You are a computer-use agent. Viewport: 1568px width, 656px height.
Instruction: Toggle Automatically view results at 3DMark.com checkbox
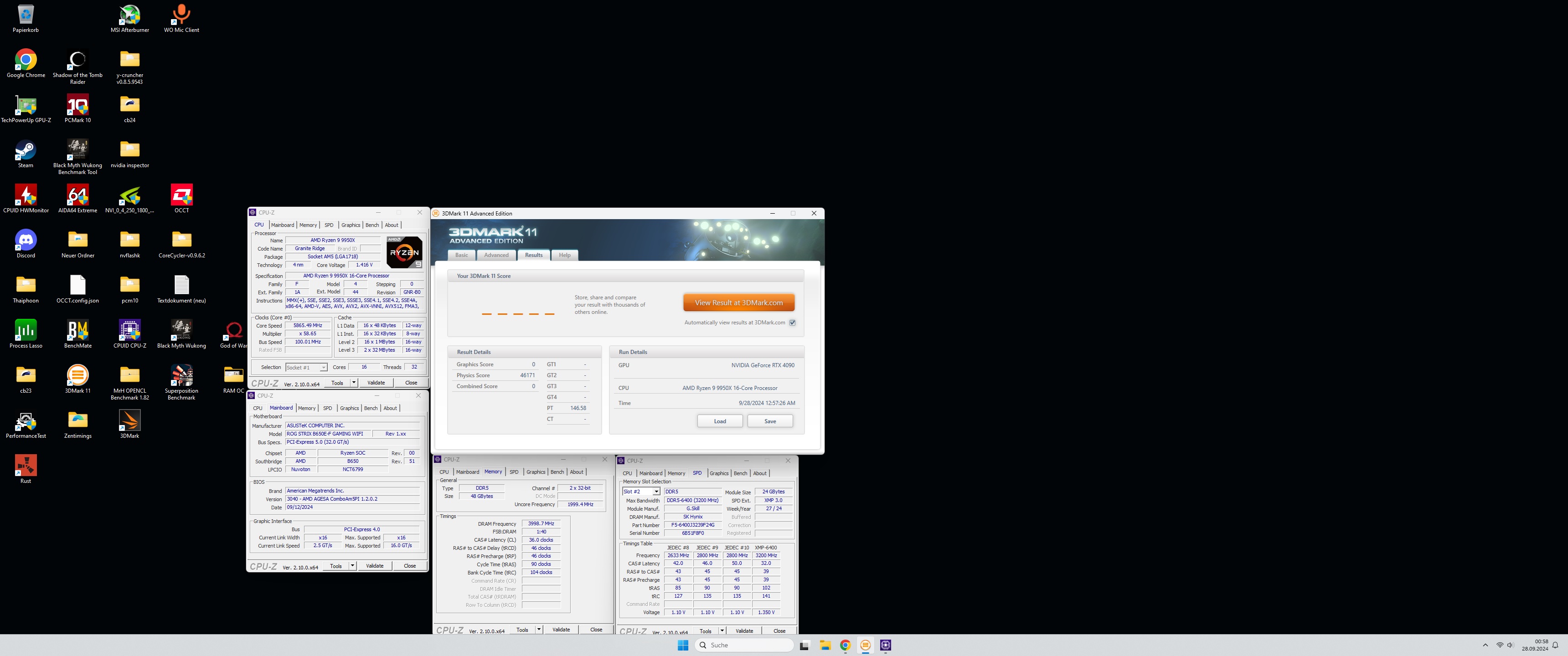tap(793, 323)
